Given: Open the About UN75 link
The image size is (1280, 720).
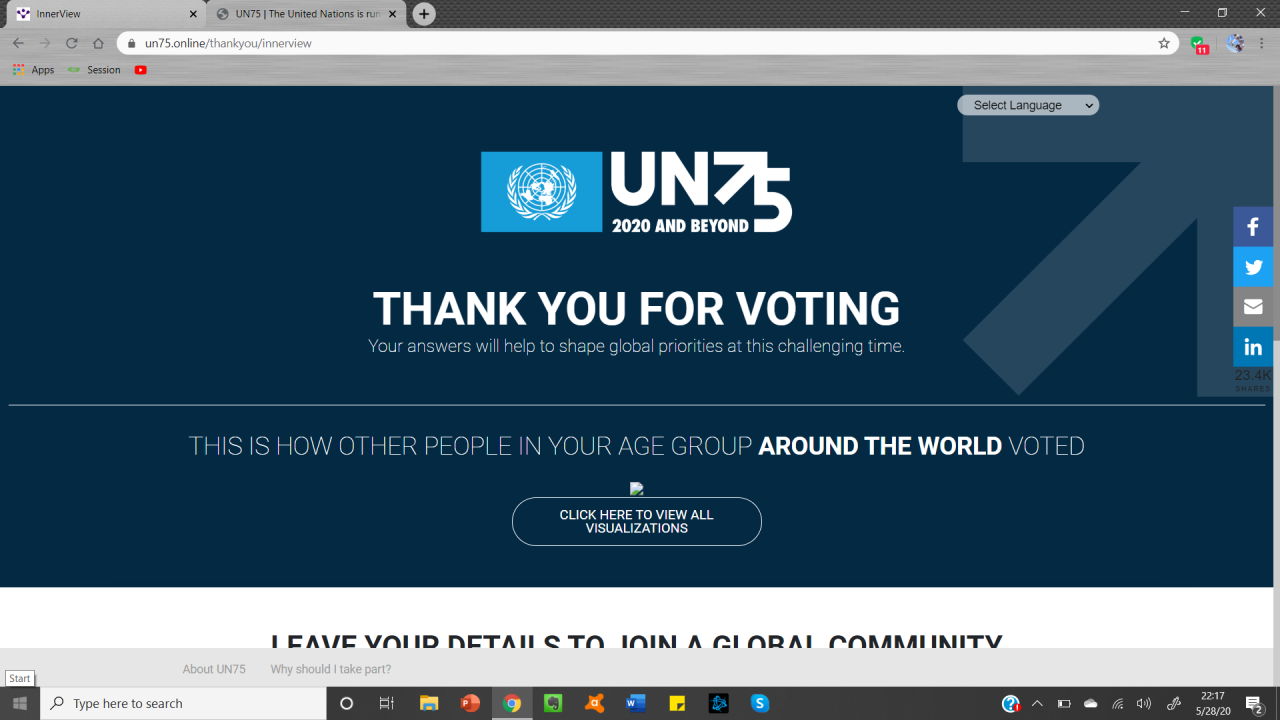Looking at the screenshot, I should 214,669.
